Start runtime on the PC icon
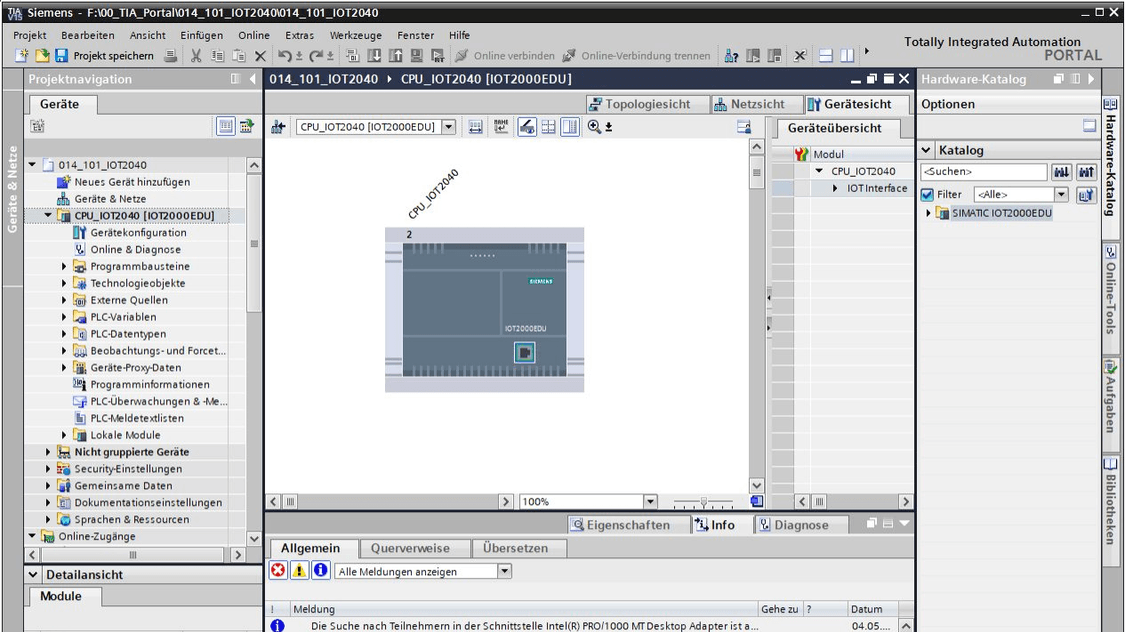The height and width of the screenshot is (632, 1125). click(x=438, y=55)
